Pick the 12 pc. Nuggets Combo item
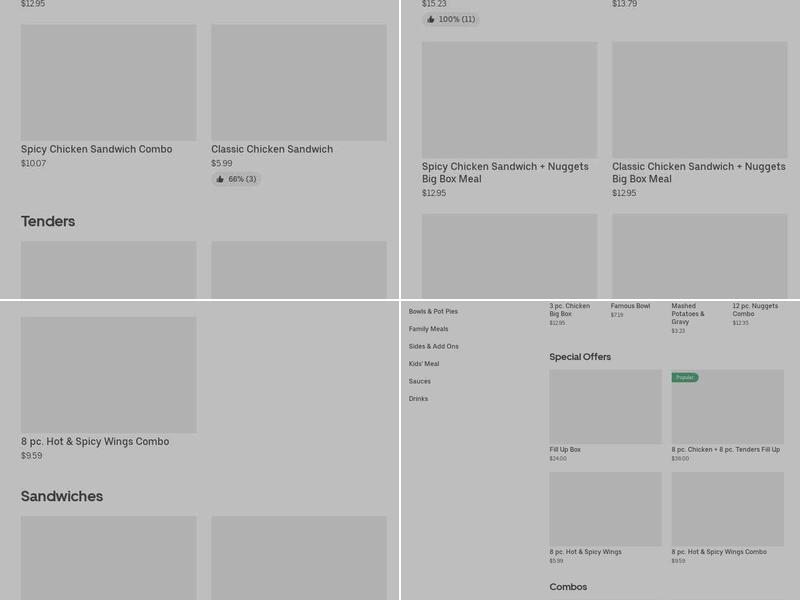 click(x=755, y=310)
